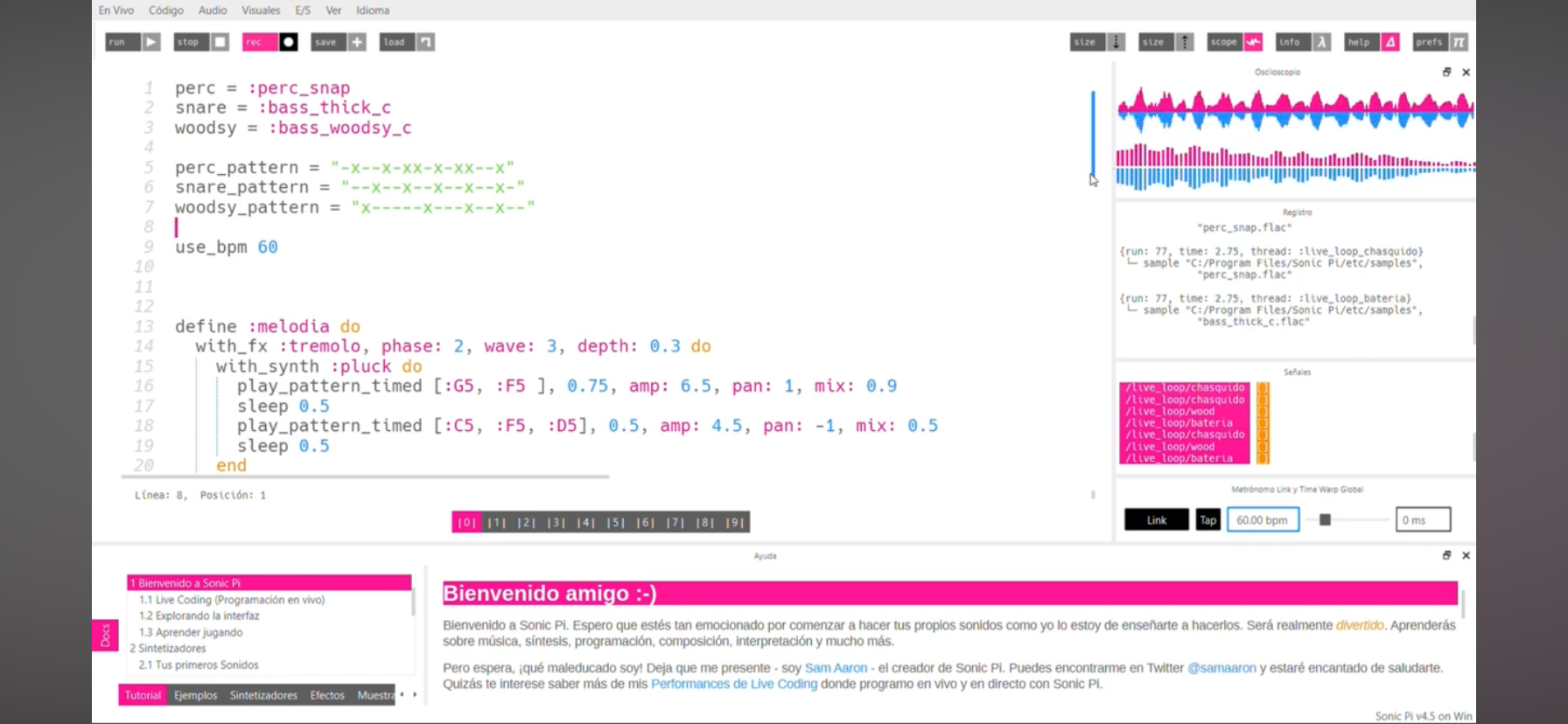Open '2 Sintetizadores' tutorial entry
This screenshot has width=1568, height=724.
tap(168, 648)
